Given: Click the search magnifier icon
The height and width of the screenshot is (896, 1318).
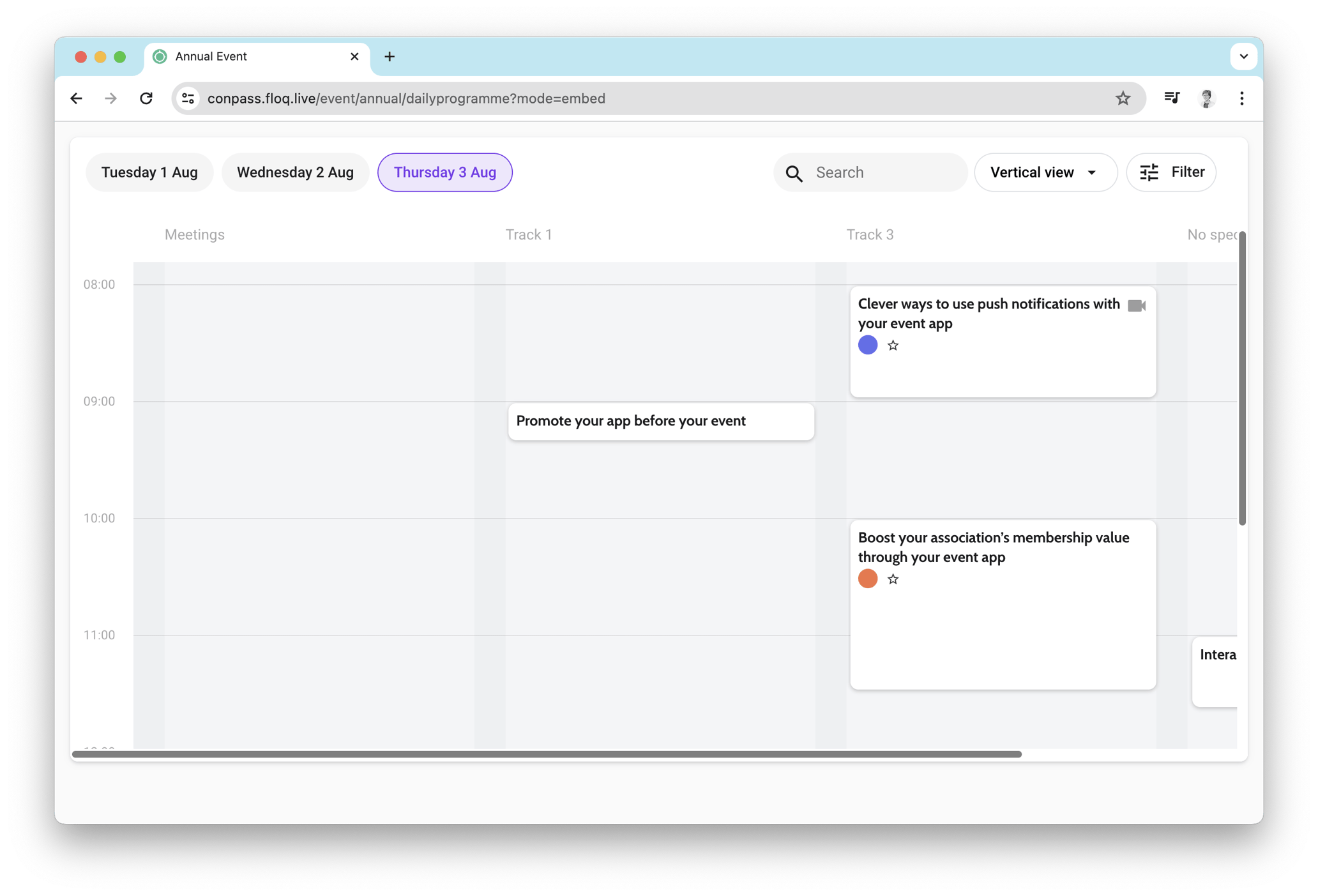Looking at the screenshot, I should [x=794, y=173].
